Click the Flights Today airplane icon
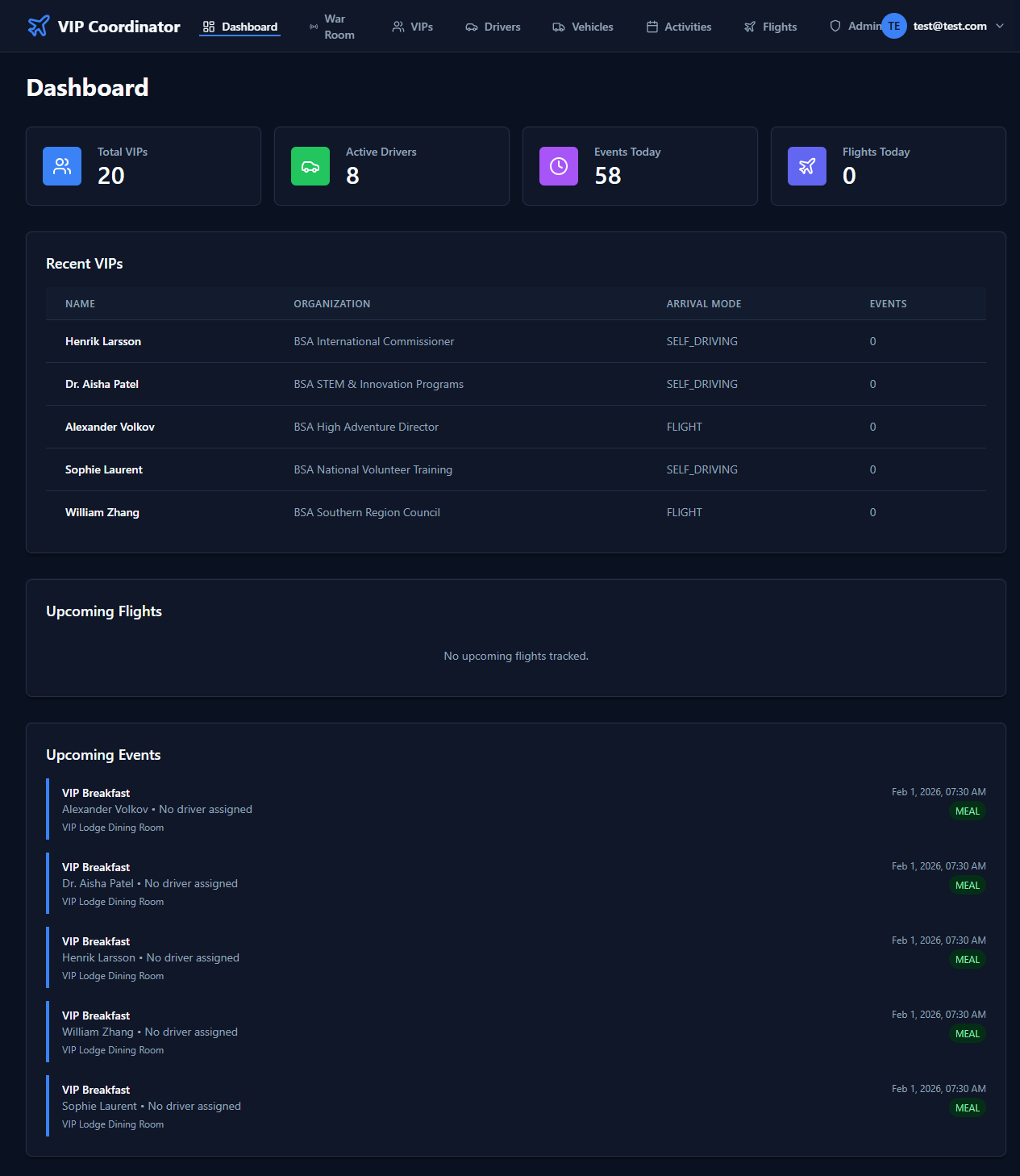This screenshot has width=1020, height=1176. (807, 166)
